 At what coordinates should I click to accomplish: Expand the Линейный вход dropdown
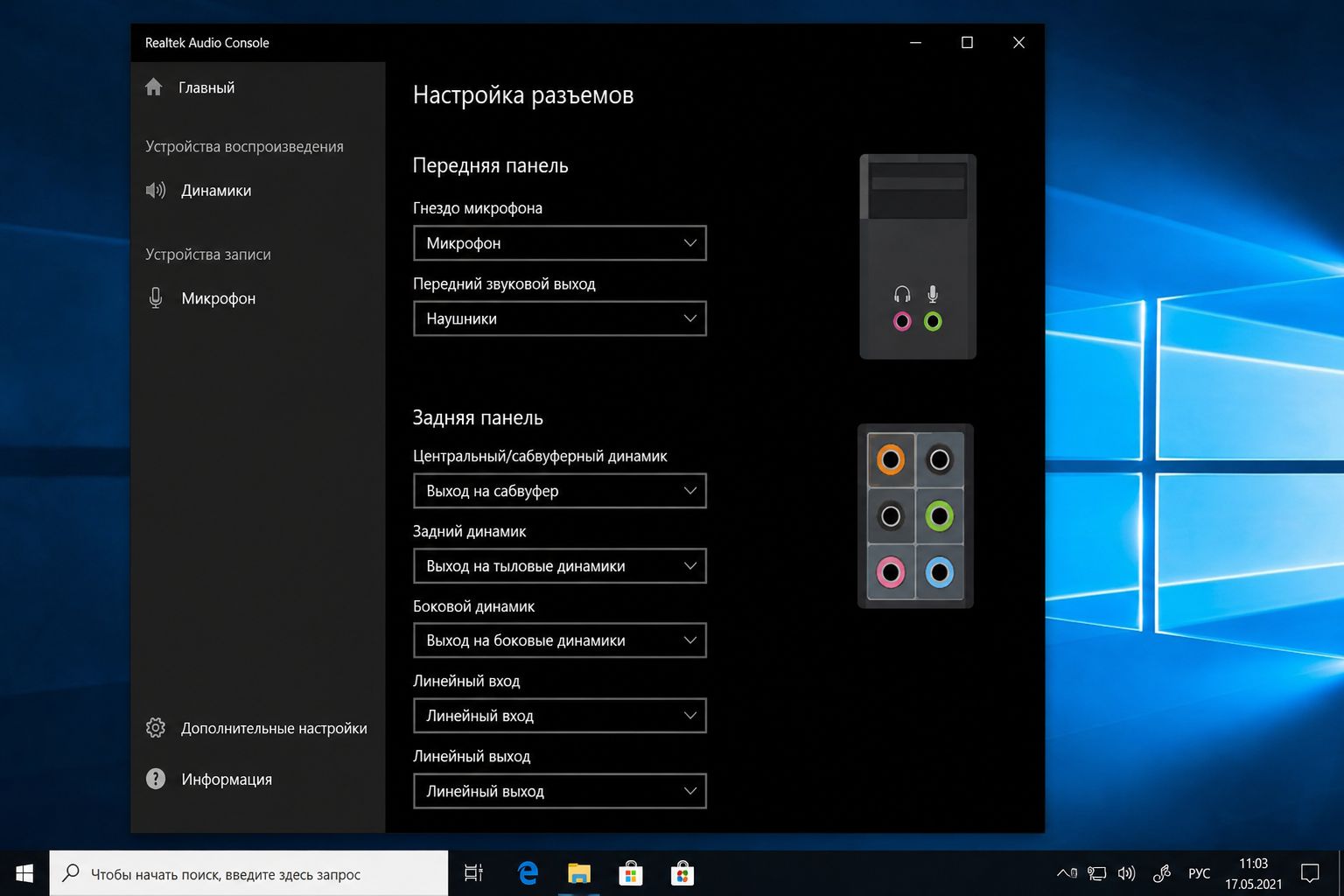pyautogui.click(x=560, y=716)
